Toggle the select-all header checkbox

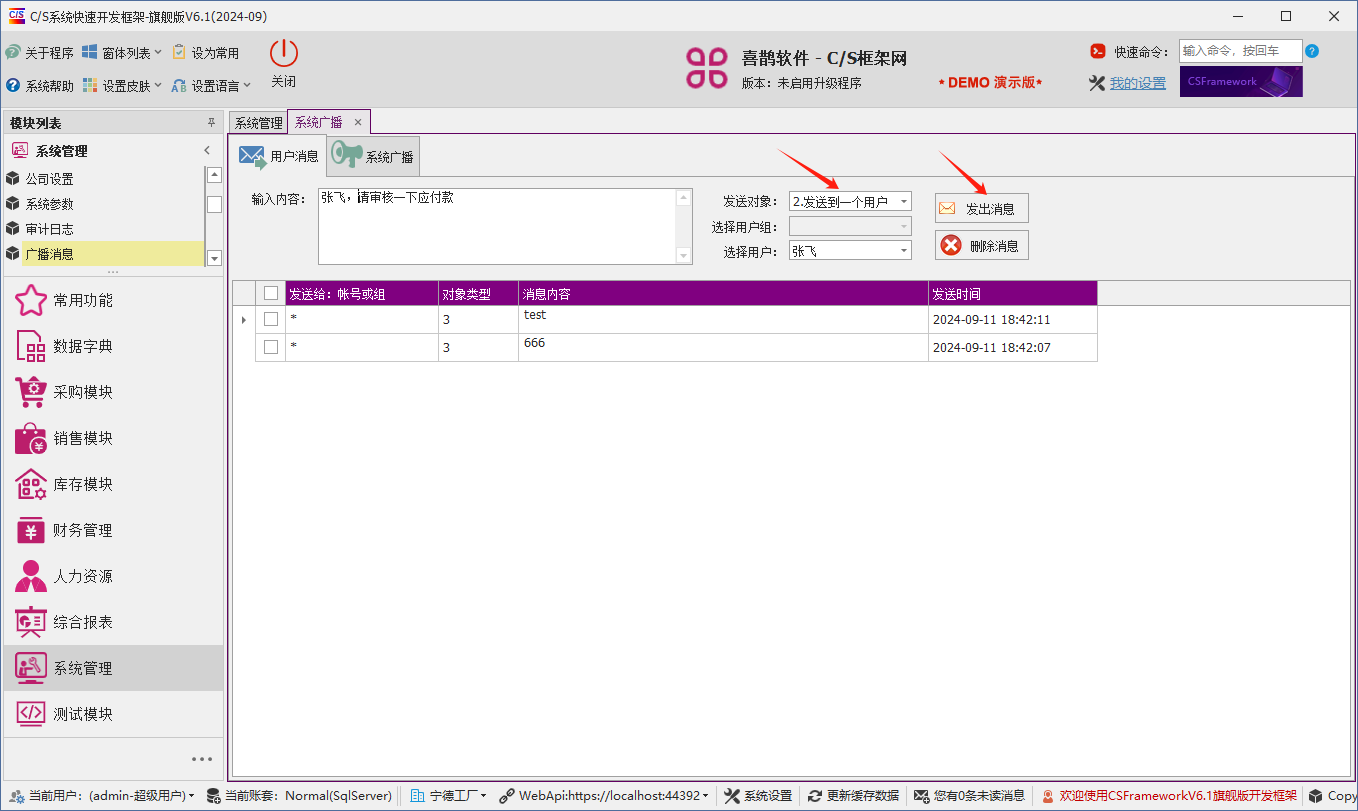[271, 293]
